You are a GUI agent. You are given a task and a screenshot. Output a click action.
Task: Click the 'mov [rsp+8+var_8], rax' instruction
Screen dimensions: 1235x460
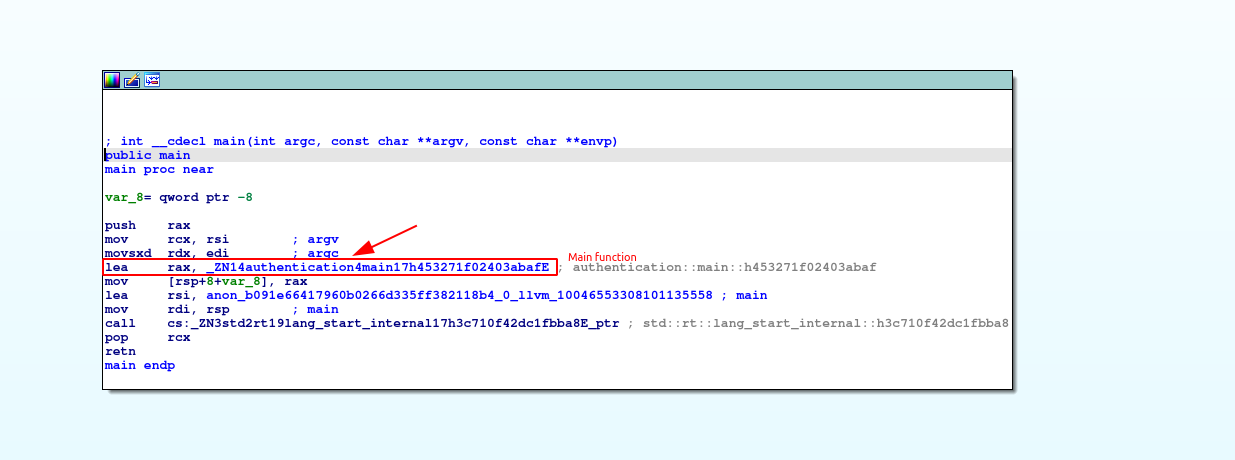pos(206,281)
